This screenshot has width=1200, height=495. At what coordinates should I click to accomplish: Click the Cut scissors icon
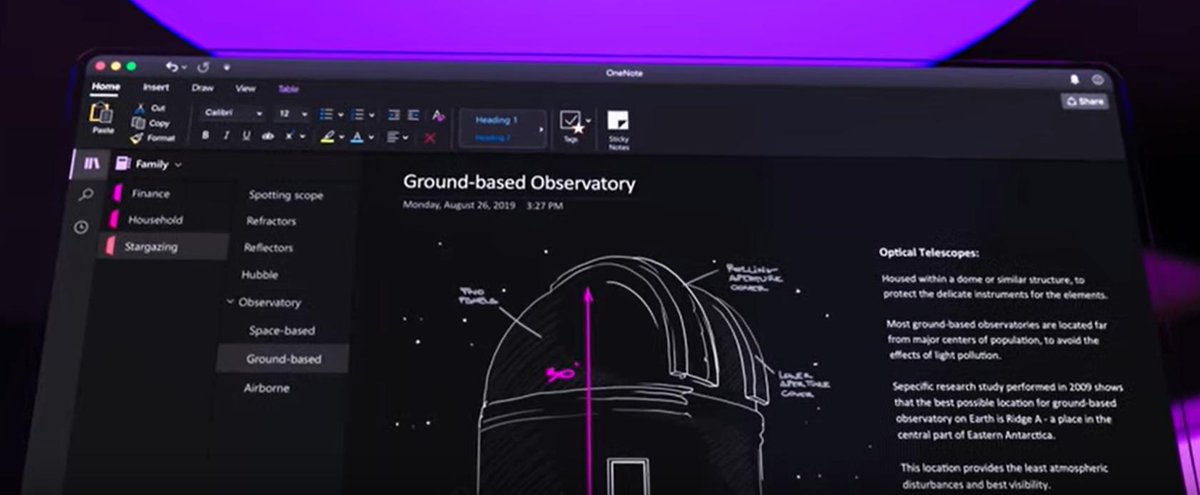pyautogui.click(x=140, y=108)
